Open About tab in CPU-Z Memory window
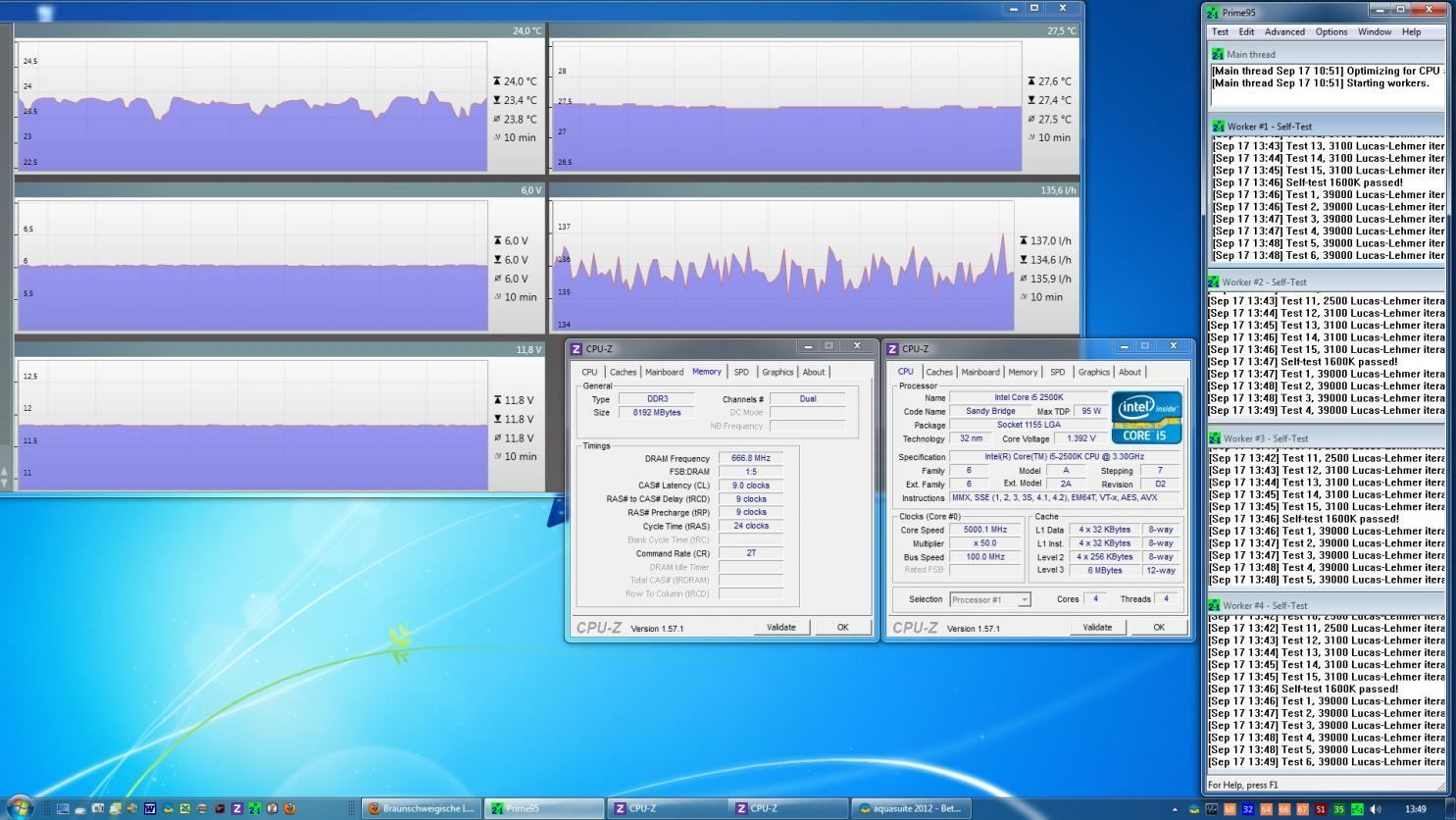The width and height of the screenshot is (1456, 820). 814,372
